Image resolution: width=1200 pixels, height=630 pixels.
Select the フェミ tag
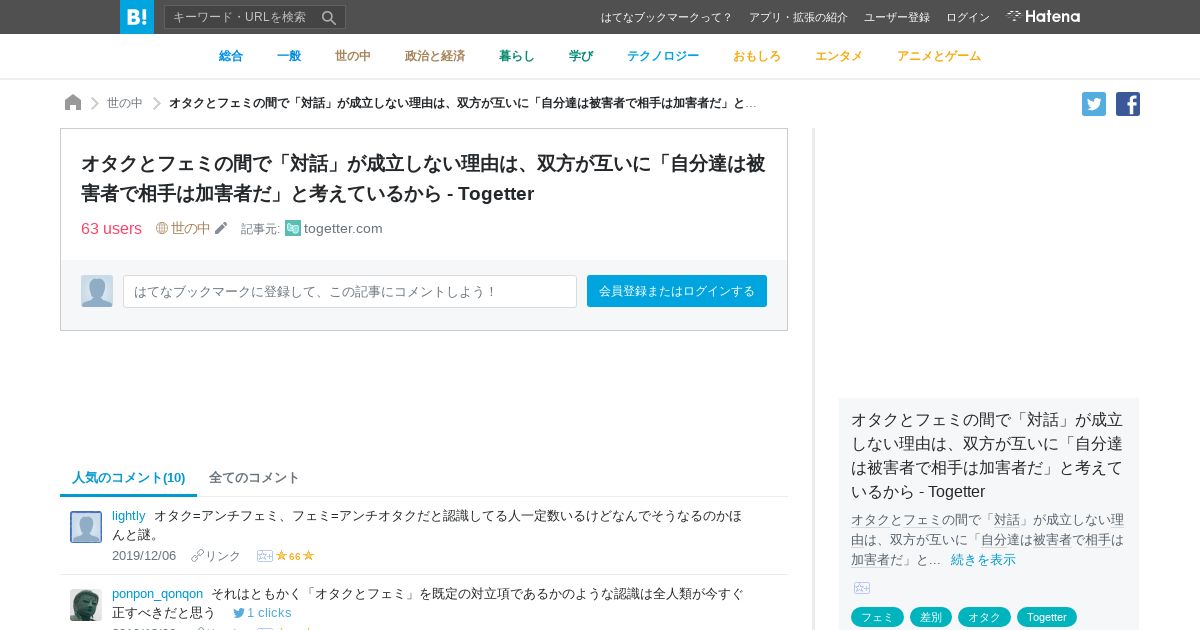pos(877,617)
